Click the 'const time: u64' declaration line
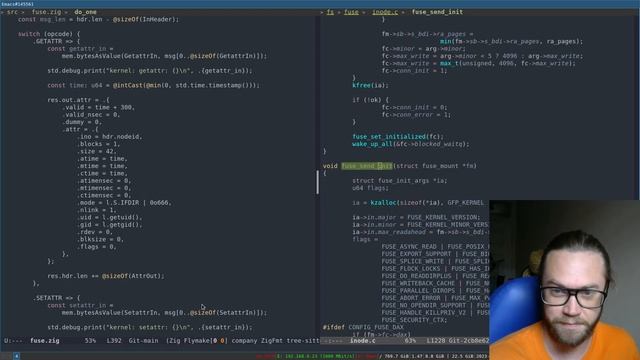Image resolution: width=640 pixels, height=360 pixels. click(x=153, y=85)
